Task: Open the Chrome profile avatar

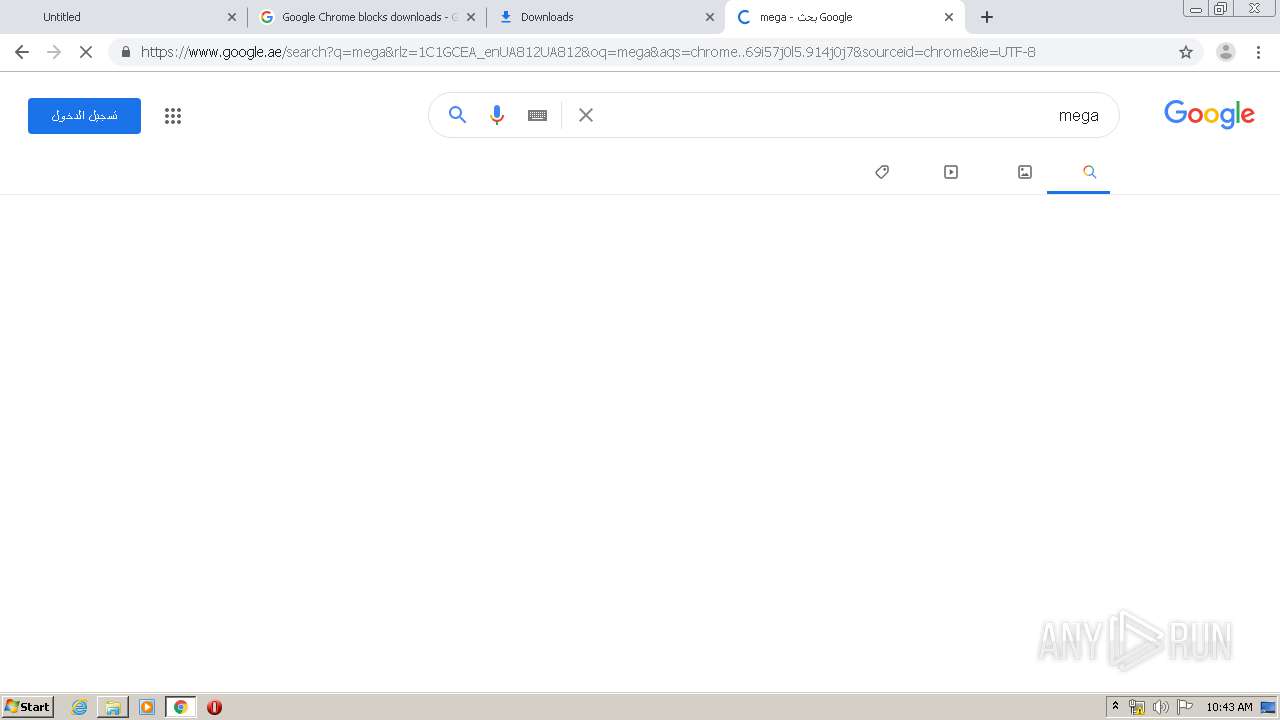Action: (x=1225, y=52)
